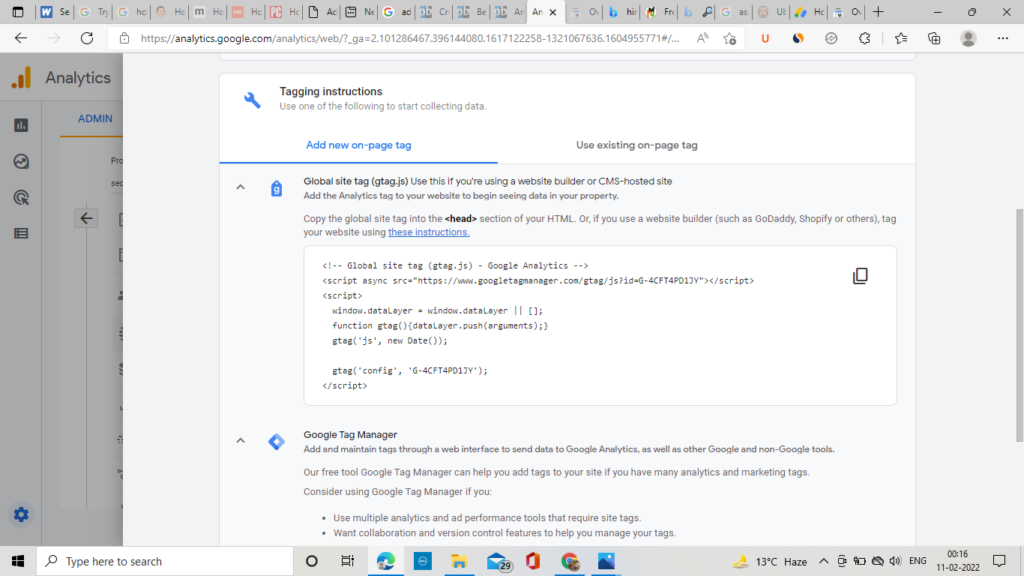The image size is (1024, 576).
Task: Open the Explore sidebar icon
Action: pyautogui.click(x=21, y=161)
